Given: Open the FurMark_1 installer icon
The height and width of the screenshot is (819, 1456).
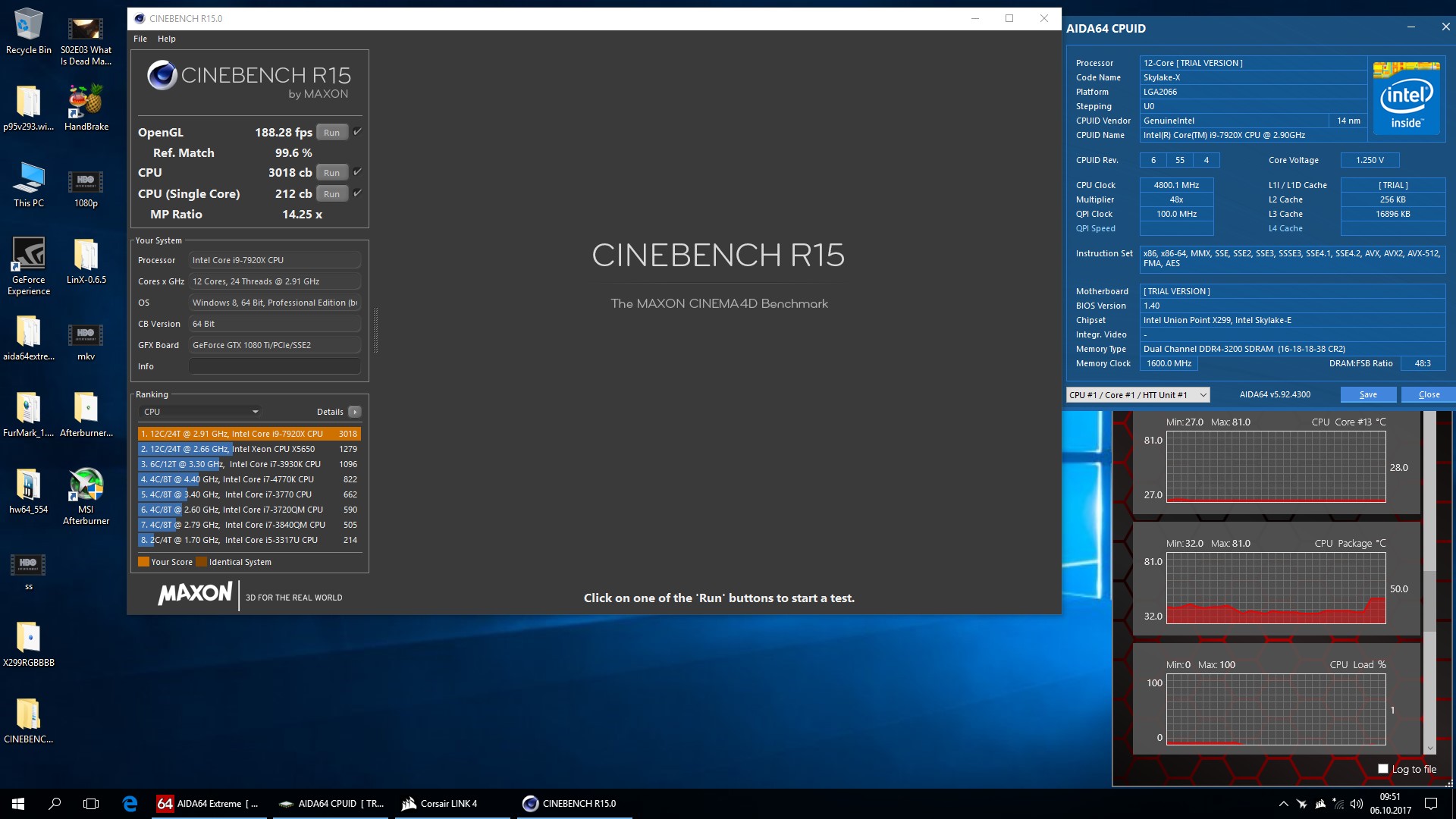Looking at the screenshot, I should point(29,413).
